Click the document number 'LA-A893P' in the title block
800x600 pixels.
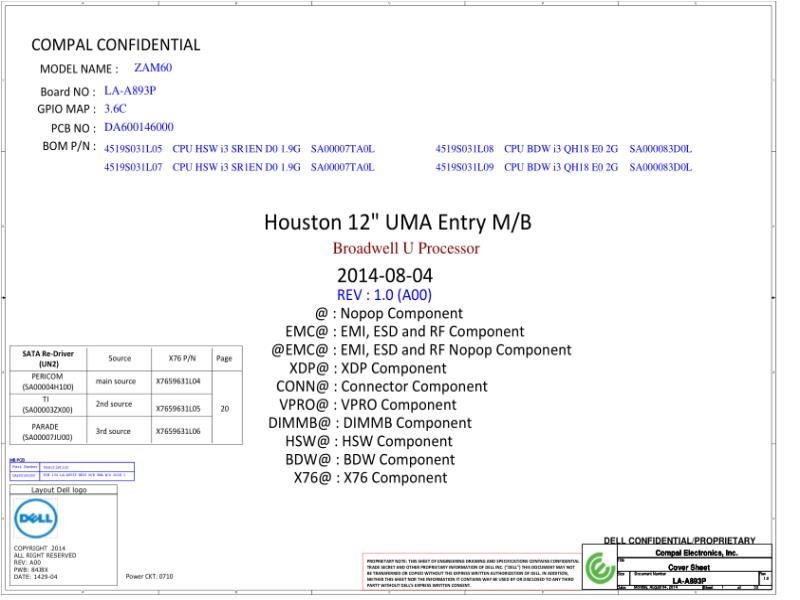point(689,581)
